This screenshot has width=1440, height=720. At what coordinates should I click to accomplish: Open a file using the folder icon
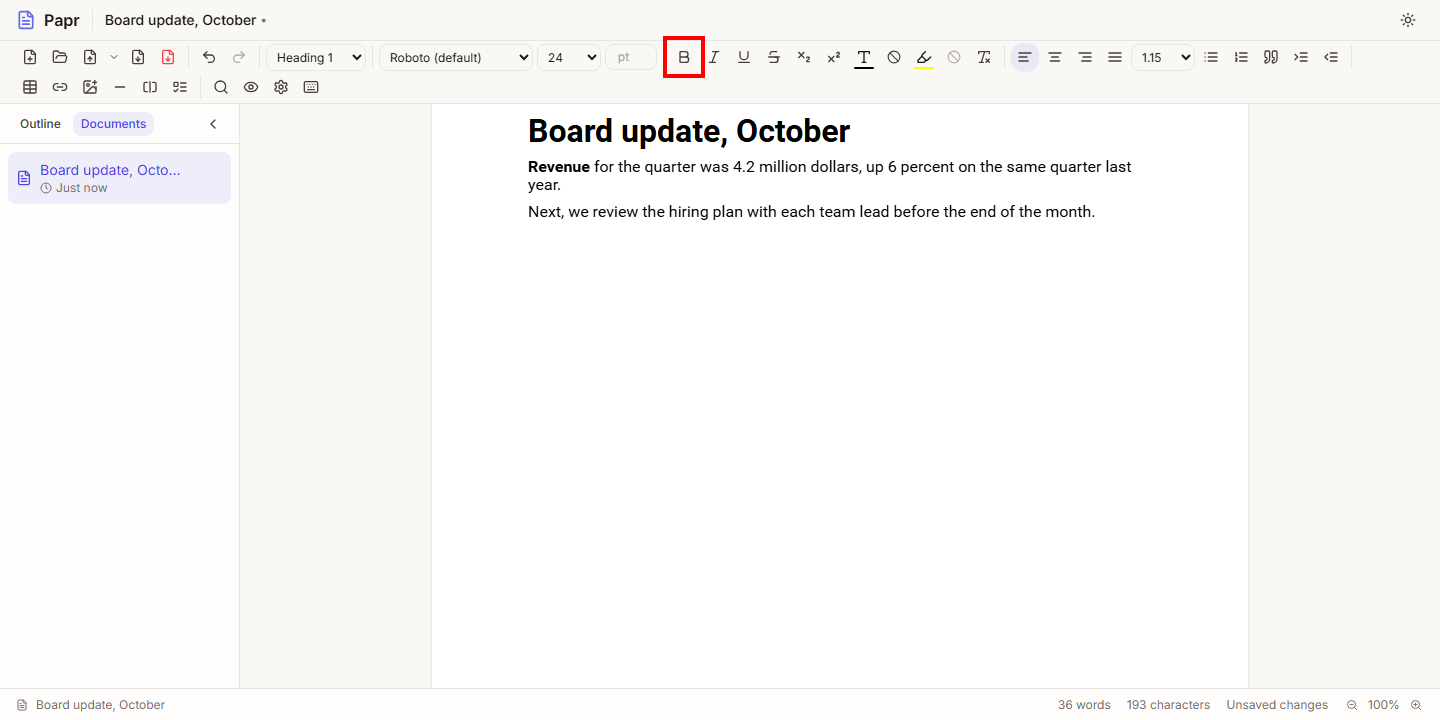[x=60, y=57]
